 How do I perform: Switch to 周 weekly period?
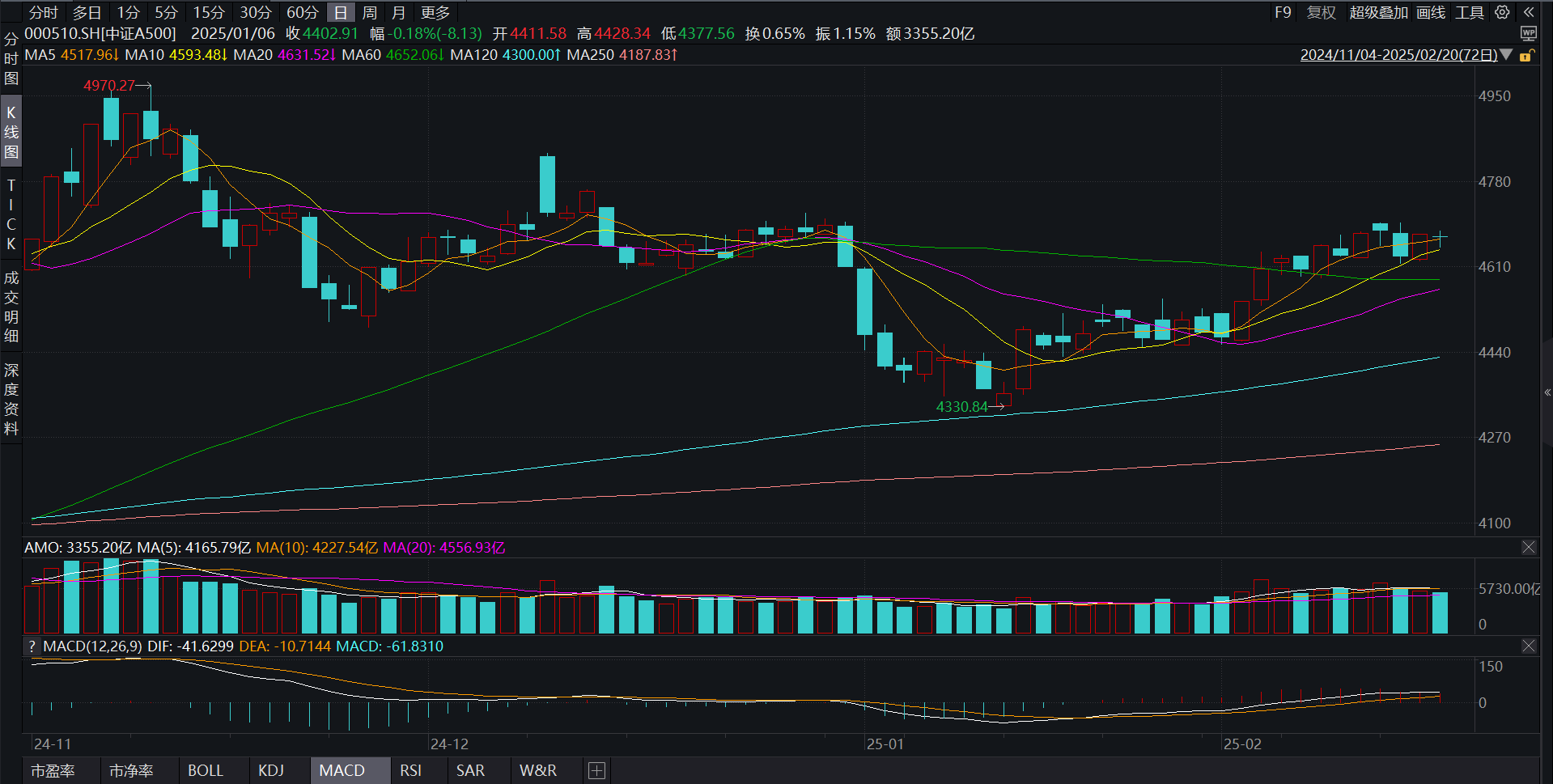tap(370, 12)
